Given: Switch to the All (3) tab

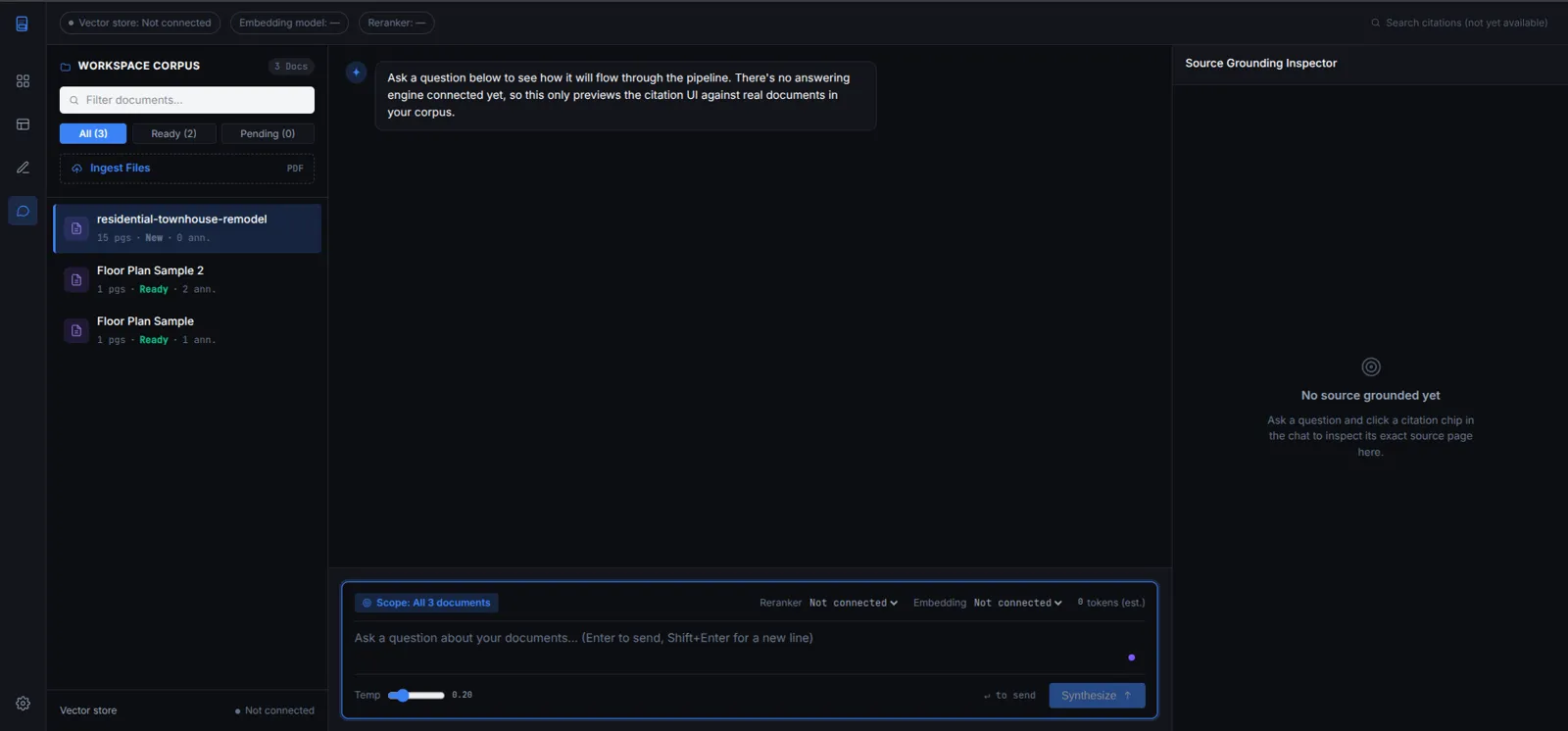Looking at the screenshot, I should (93, 133).
